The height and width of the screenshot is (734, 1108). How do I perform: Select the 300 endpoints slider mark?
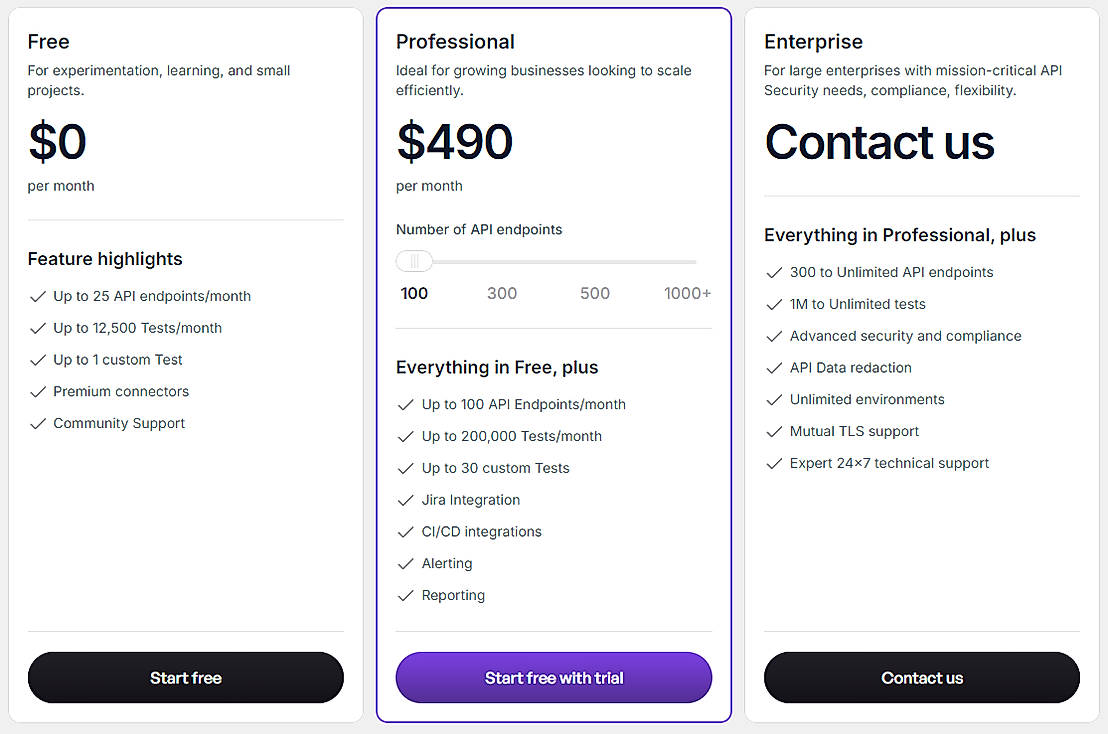tap(502, 293)
